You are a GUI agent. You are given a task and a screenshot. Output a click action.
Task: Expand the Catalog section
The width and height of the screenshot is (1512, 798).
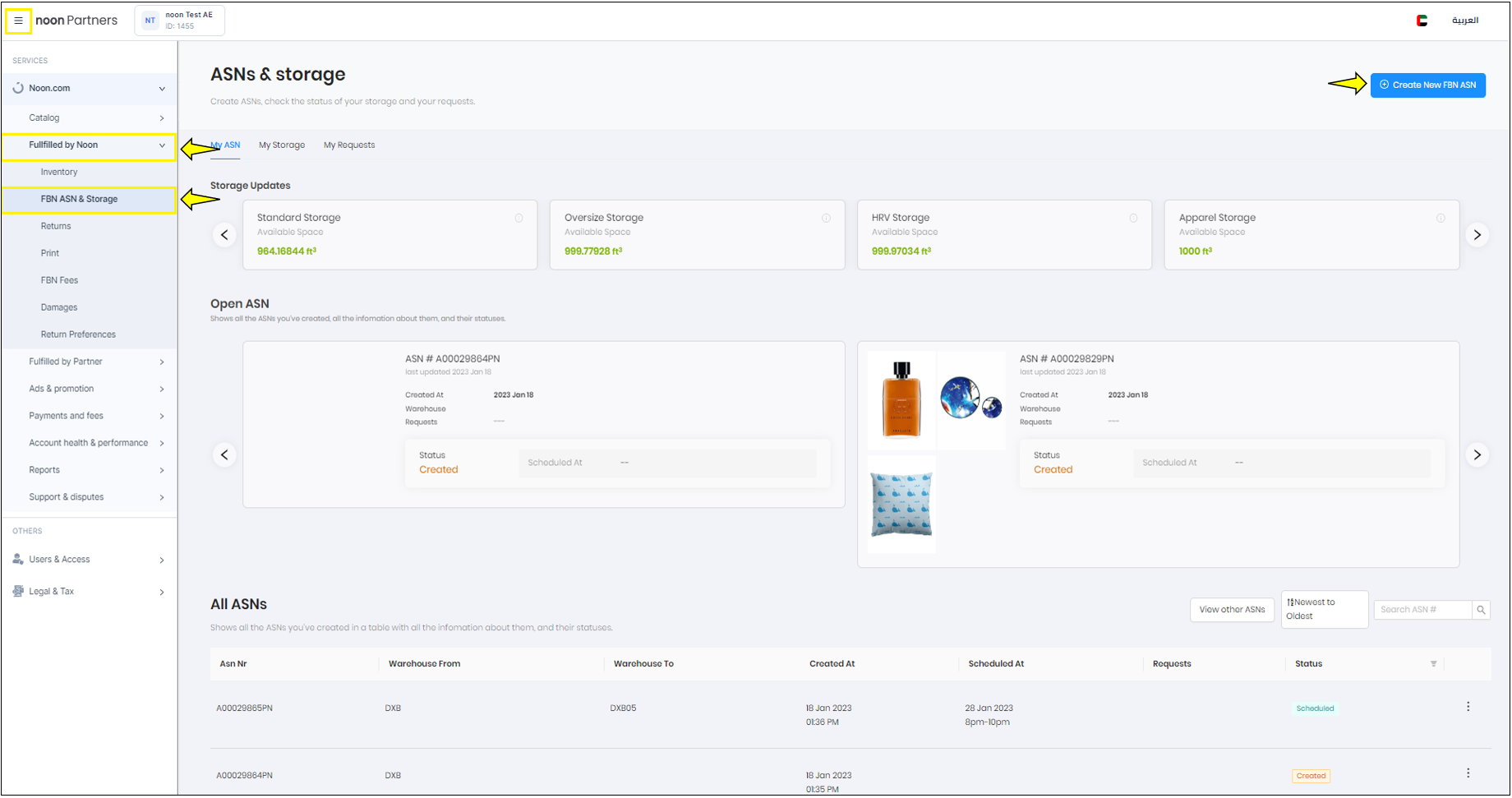pos(161,118)
